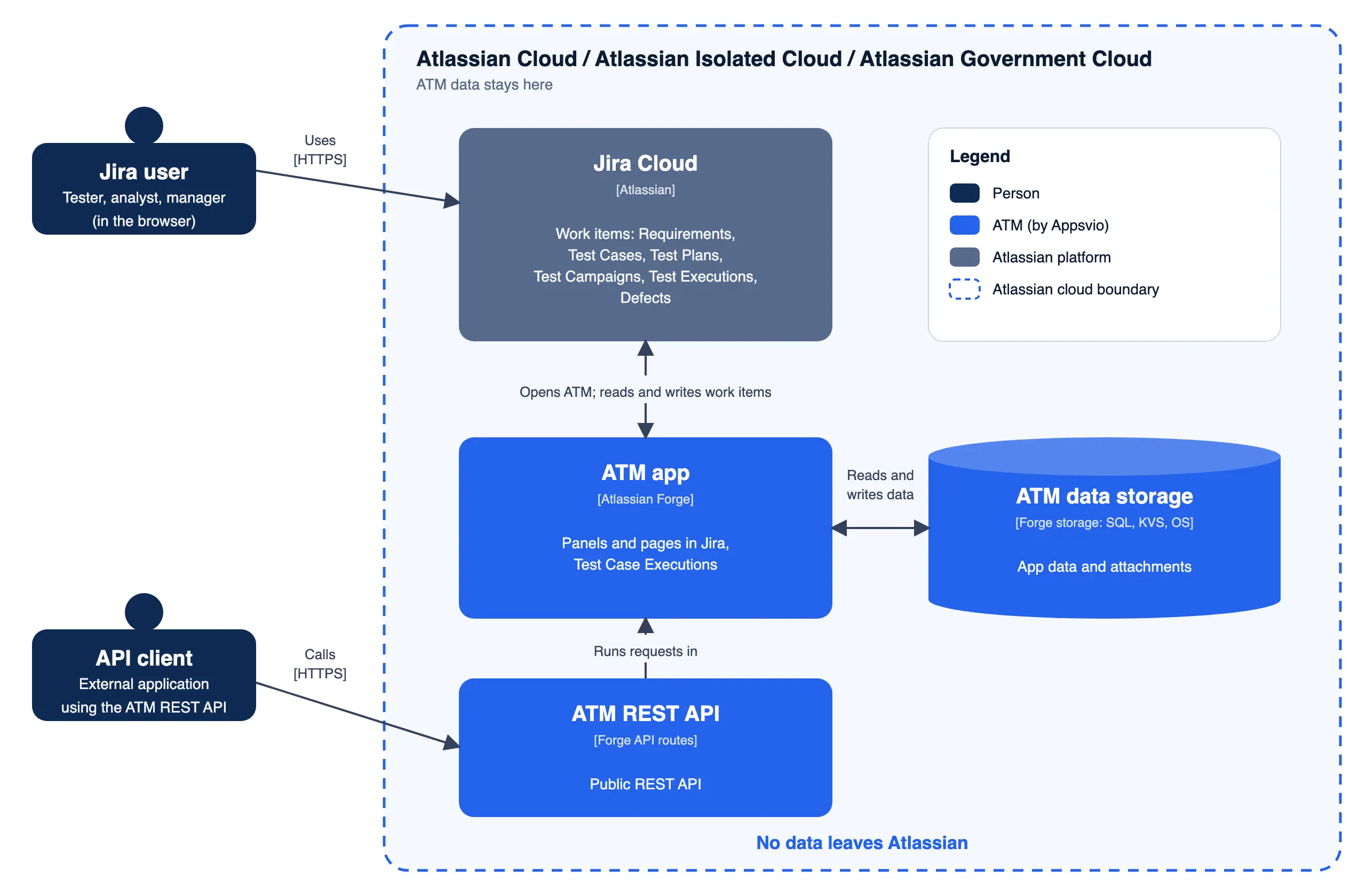Click the API client person box
Screen dimensions: 1366x896
pyautogui.click(x=144, y=675)
